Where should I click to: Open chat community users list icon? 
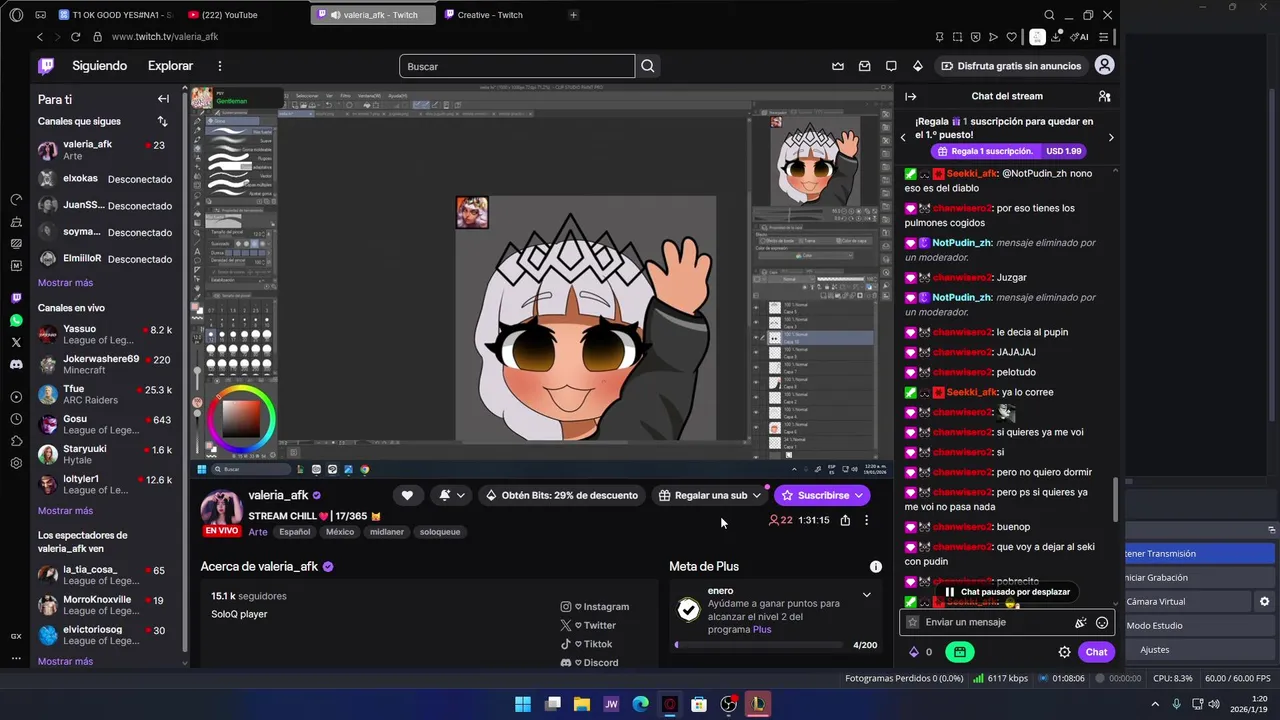(x=1104, y=96)
